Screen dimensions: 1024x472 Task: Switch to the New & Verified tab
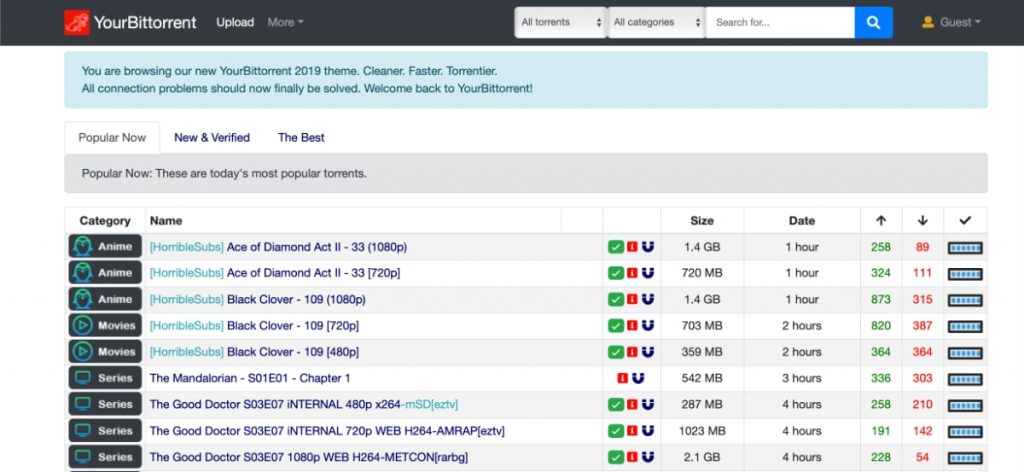(212, 138)
